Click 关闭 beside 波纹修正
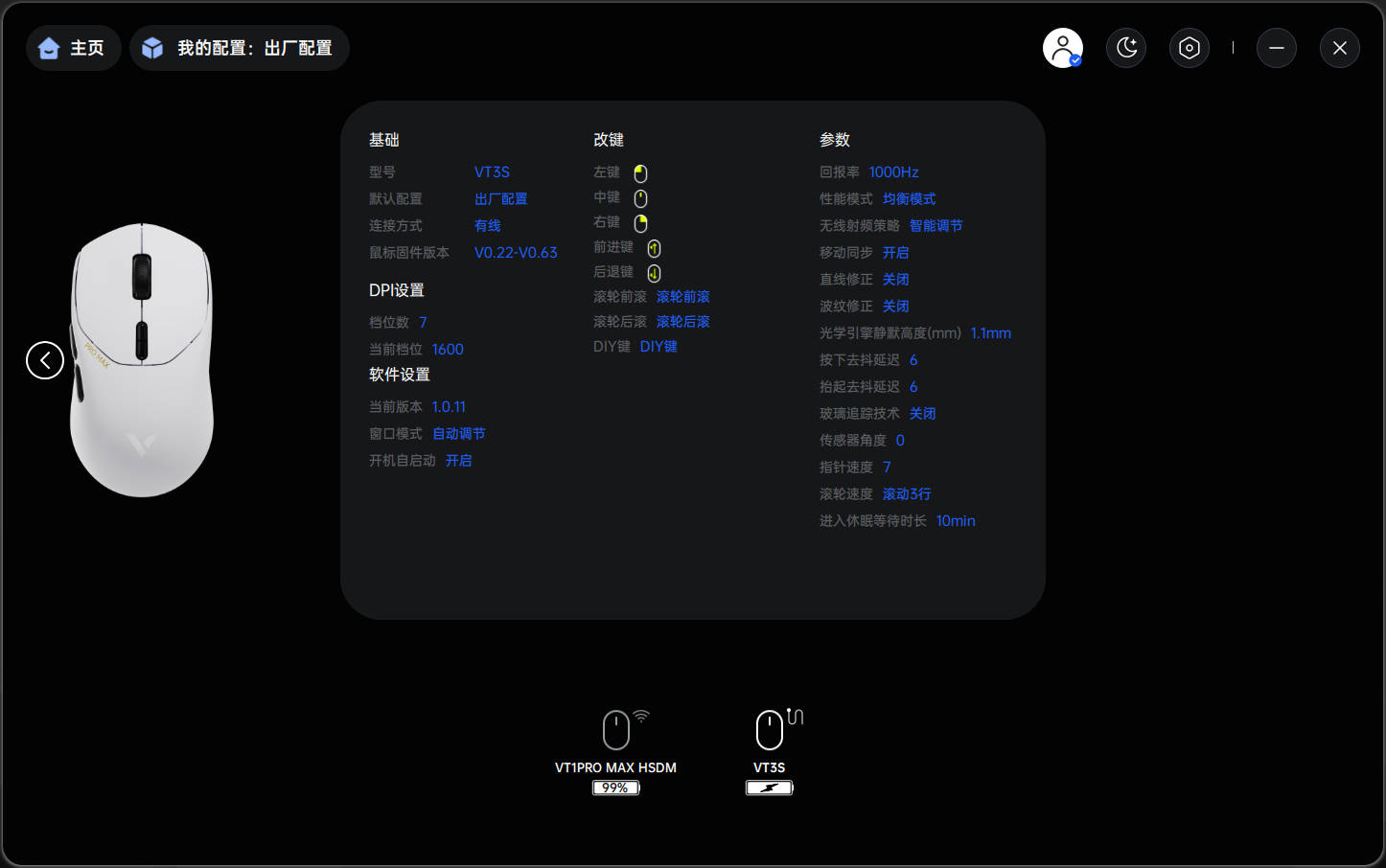This screenshot has width=1386, height=868. point(896,307)
